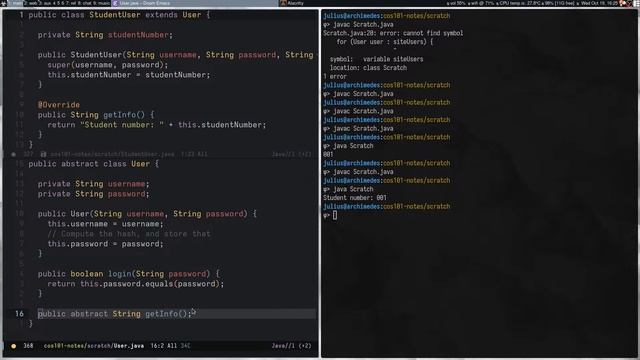
Task: Click "this.studentNumber = studentNumber;" line
Action: (129, 75)
